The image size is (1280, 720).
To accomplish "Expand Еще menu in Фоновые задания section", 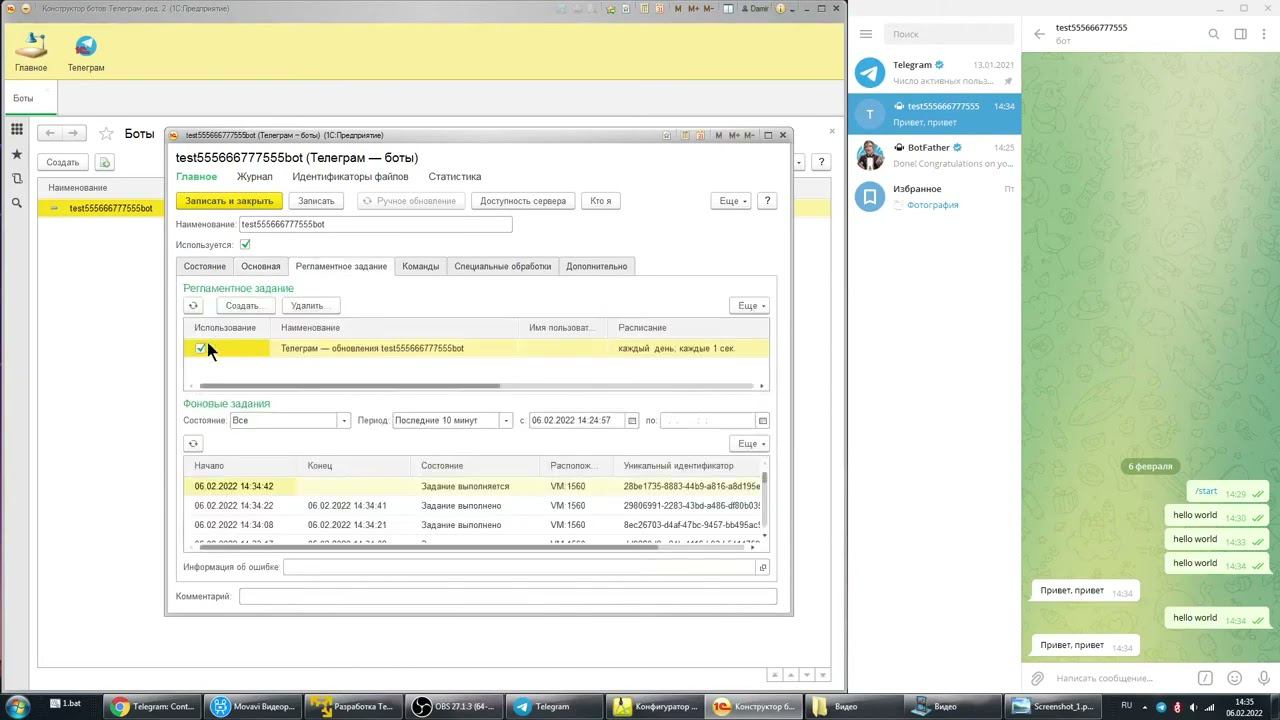I will tap(751, 444).
